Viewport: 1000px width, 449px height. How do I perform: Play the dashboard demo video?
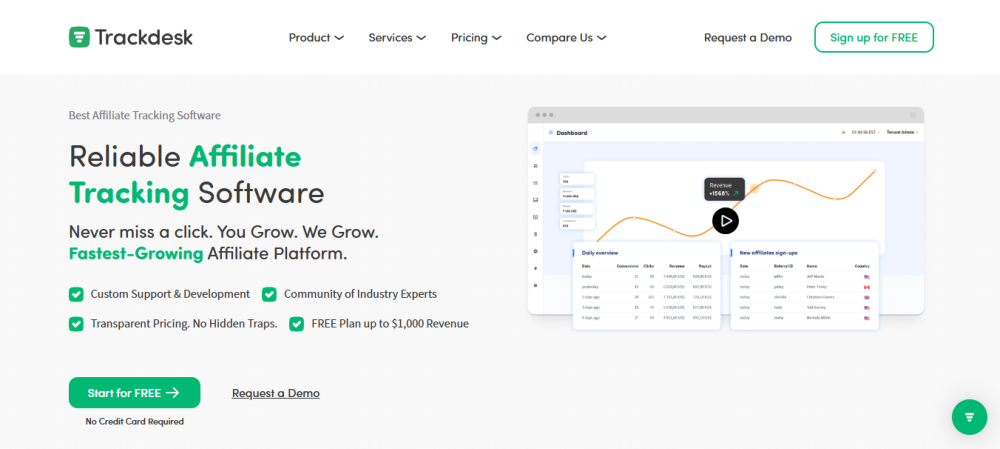pyautogui.click(x=725, y=221)
